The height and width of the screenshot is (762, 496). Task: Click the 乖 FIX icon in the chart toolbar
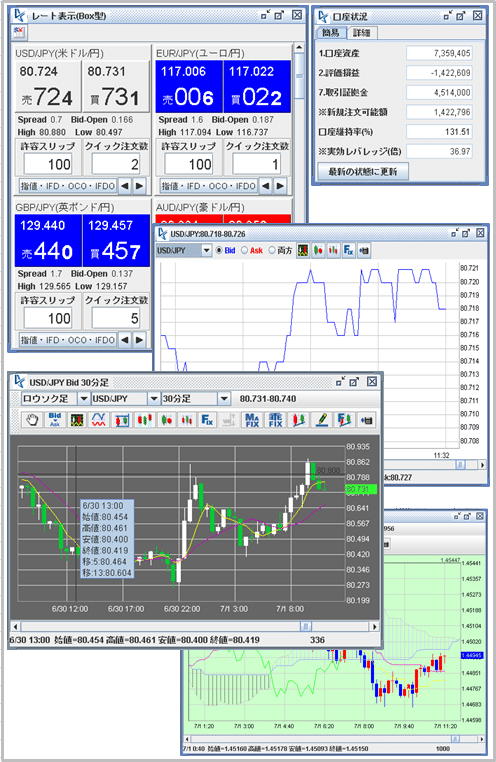(275, 419)
